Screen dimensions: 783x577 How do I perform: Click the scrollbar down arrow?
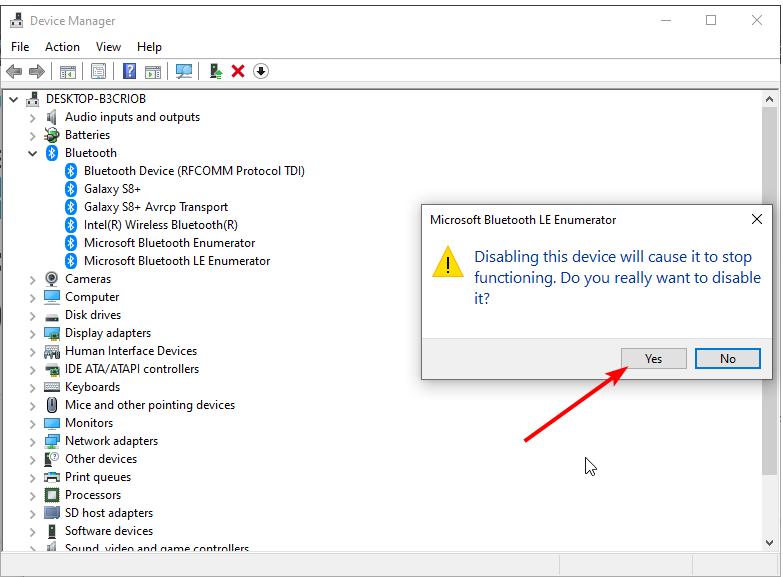(770, 543)
